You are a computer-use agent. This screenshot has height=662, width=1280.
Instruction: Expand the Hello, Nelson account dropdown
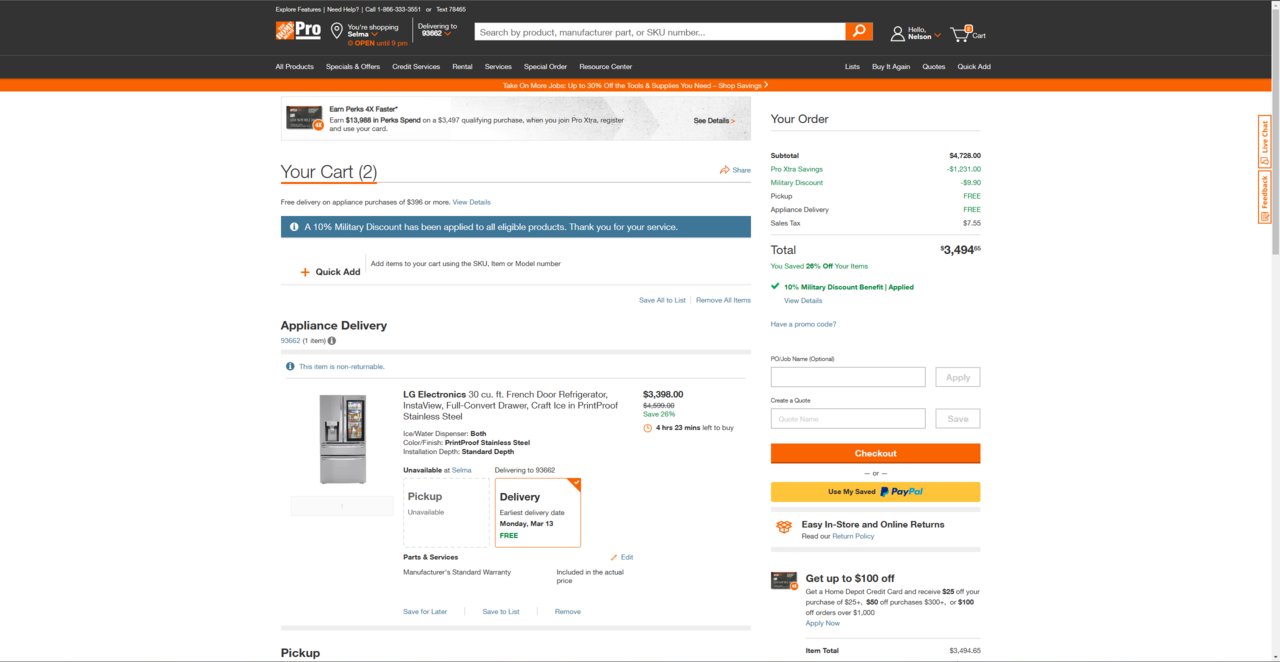[x=937, y=37]
